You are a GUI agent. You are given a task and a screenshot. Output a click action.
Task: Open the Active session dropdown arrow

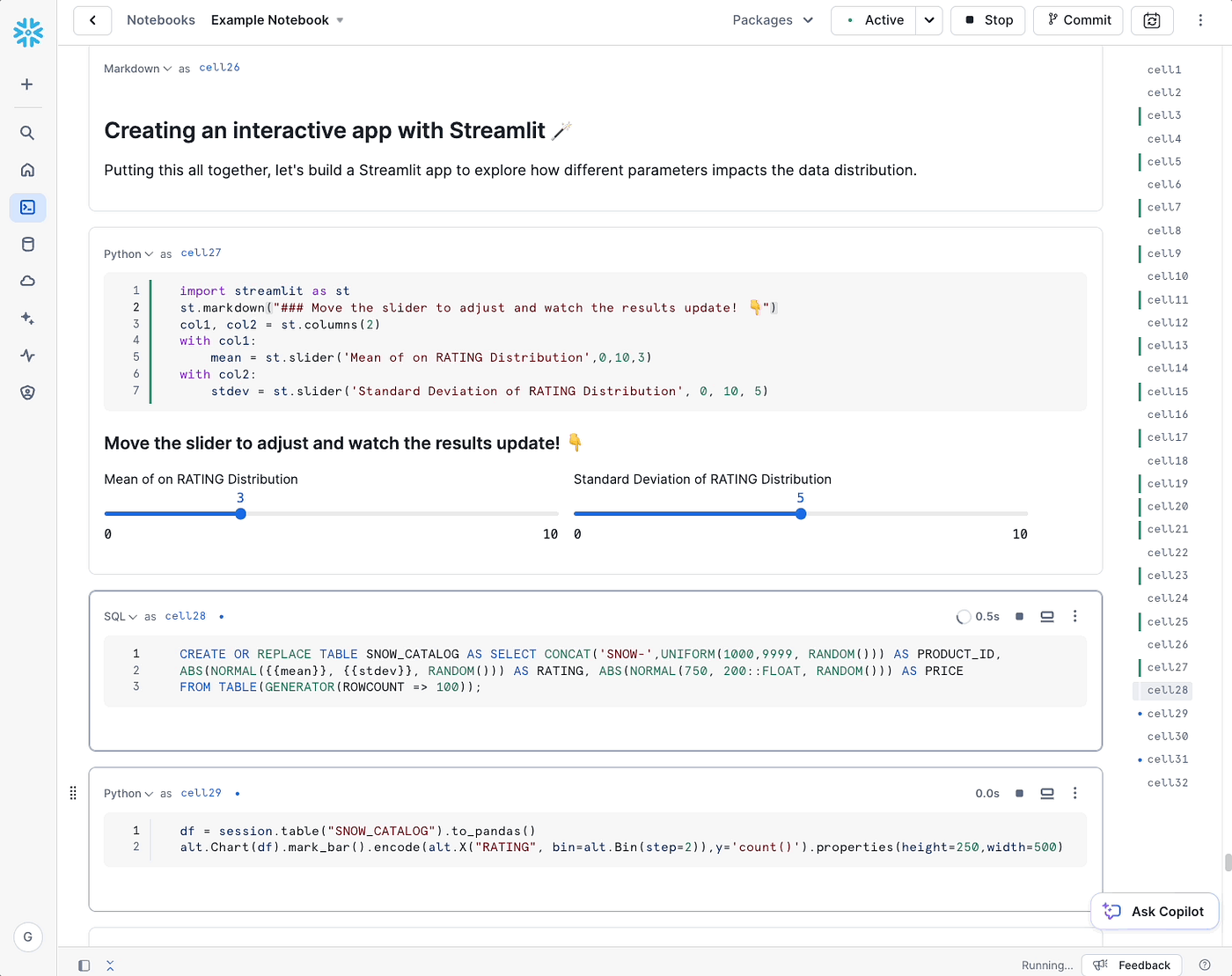(x=929, y=20)
